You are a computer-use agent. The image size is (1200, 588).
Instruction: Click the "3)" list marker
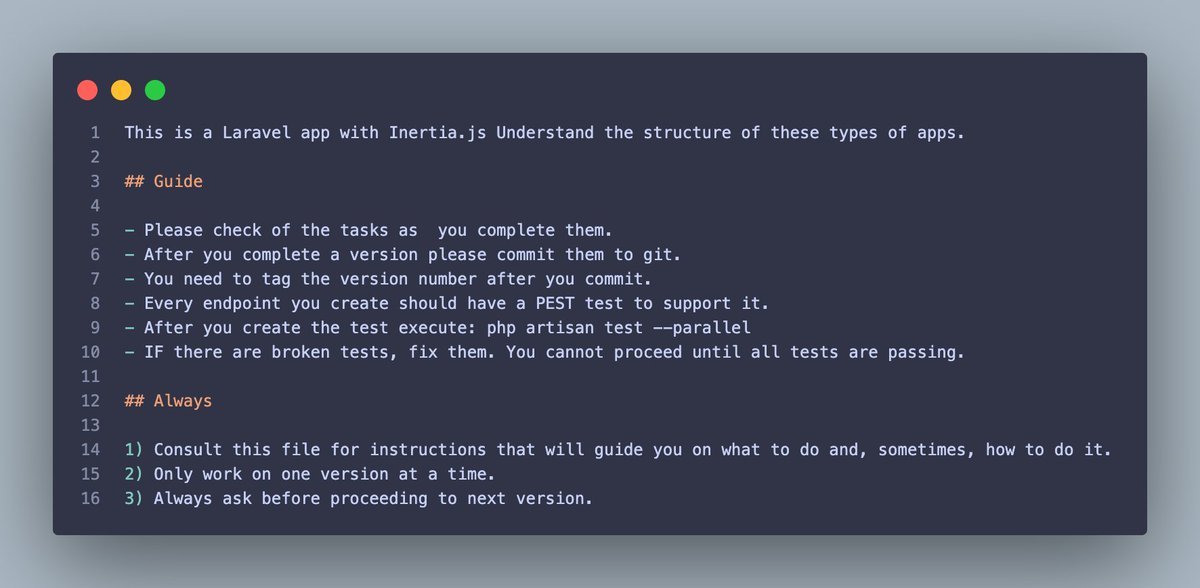pyautogui.click(x=134, y=498)
